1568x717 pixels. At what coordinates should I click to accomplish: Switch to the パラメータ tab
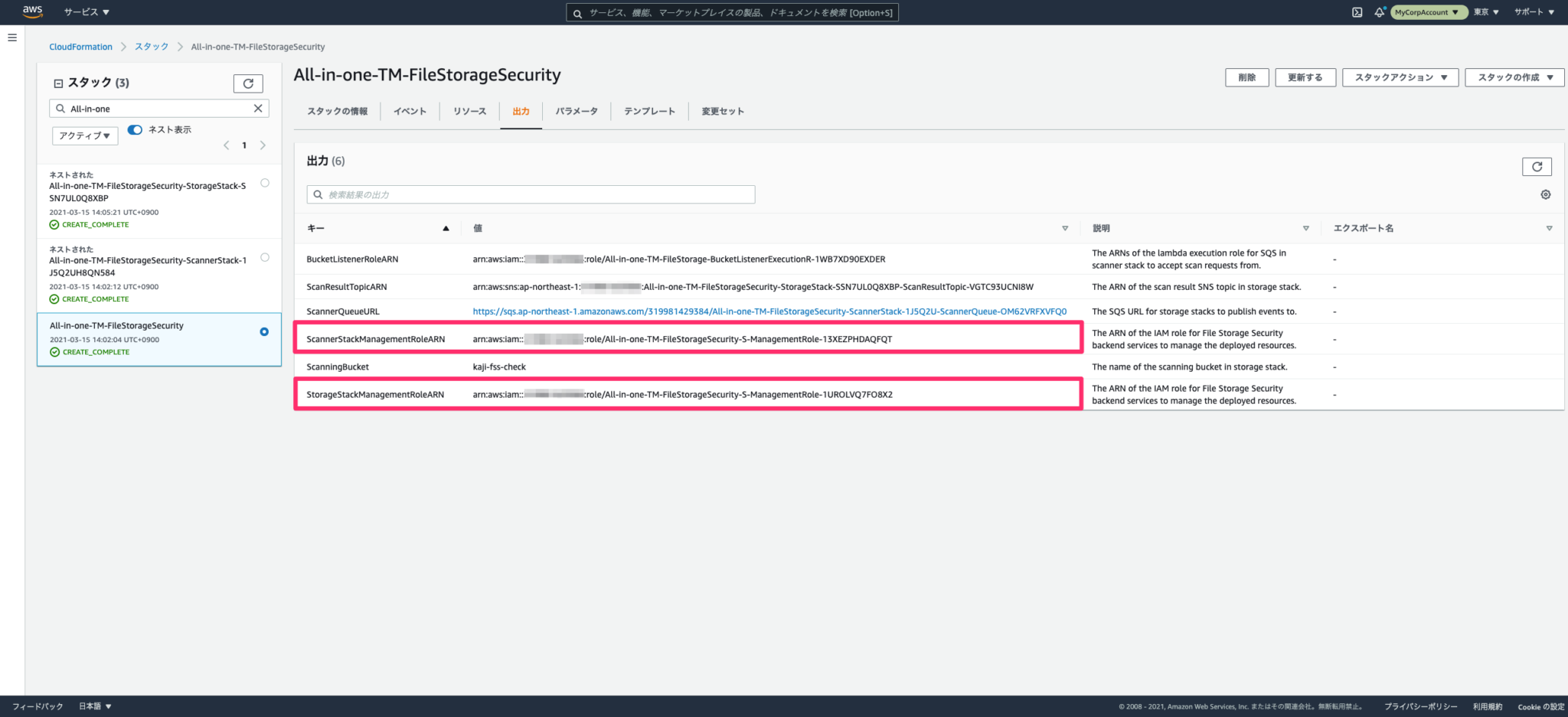tap(577, 111)
